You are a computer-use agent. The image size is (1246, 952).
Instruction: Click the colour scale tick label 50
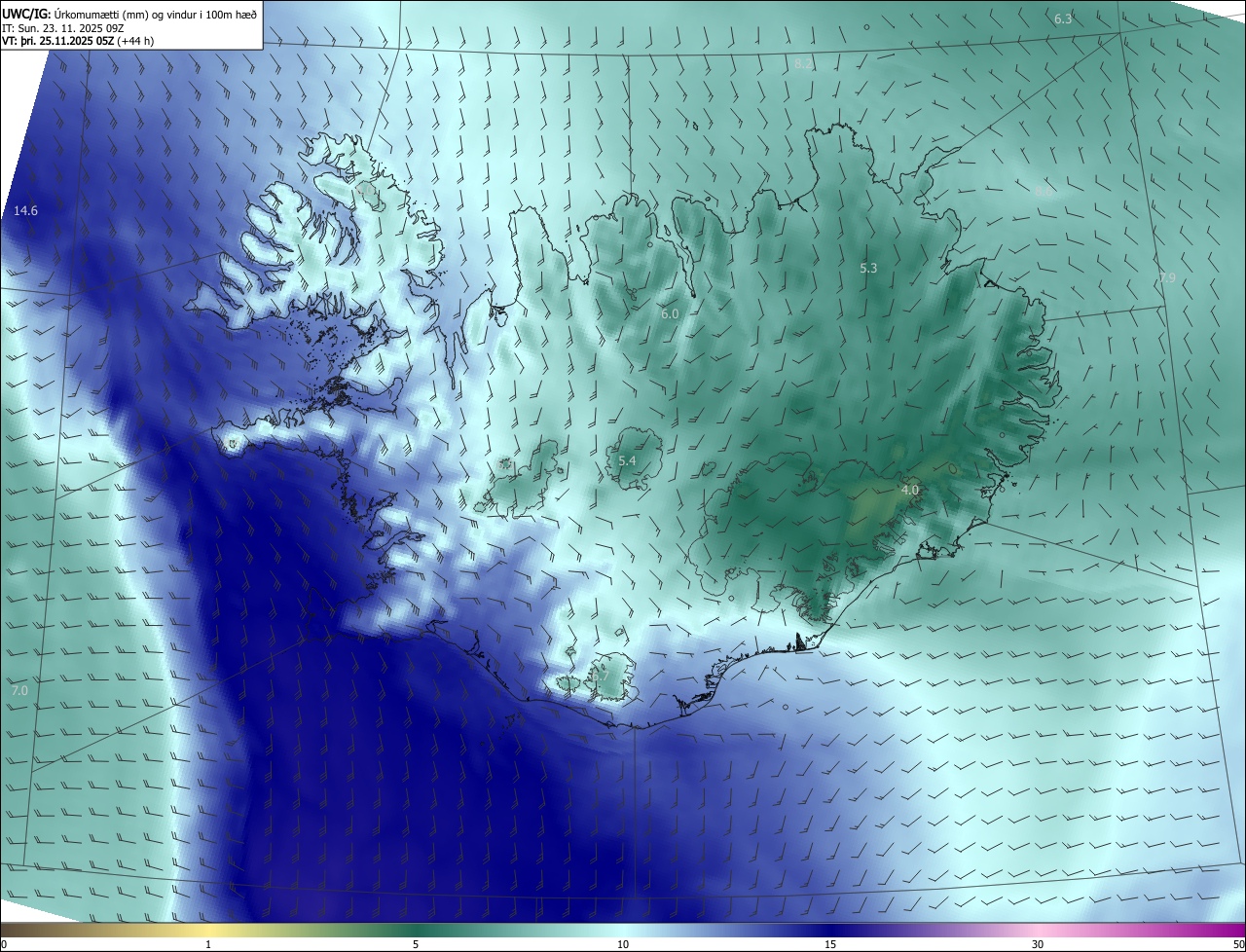(1238, 944)
